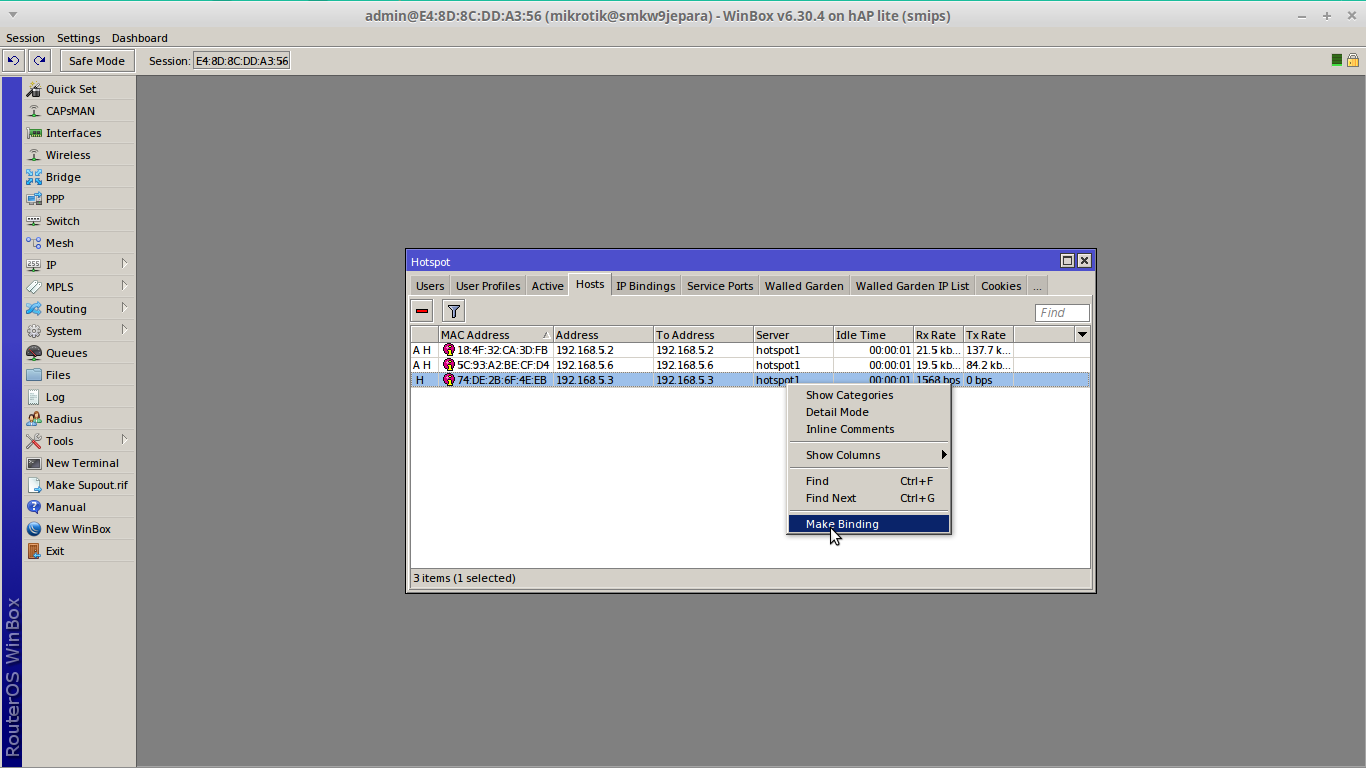
Task: Open the PPP icon in sidebar
Action: [34, 199]
